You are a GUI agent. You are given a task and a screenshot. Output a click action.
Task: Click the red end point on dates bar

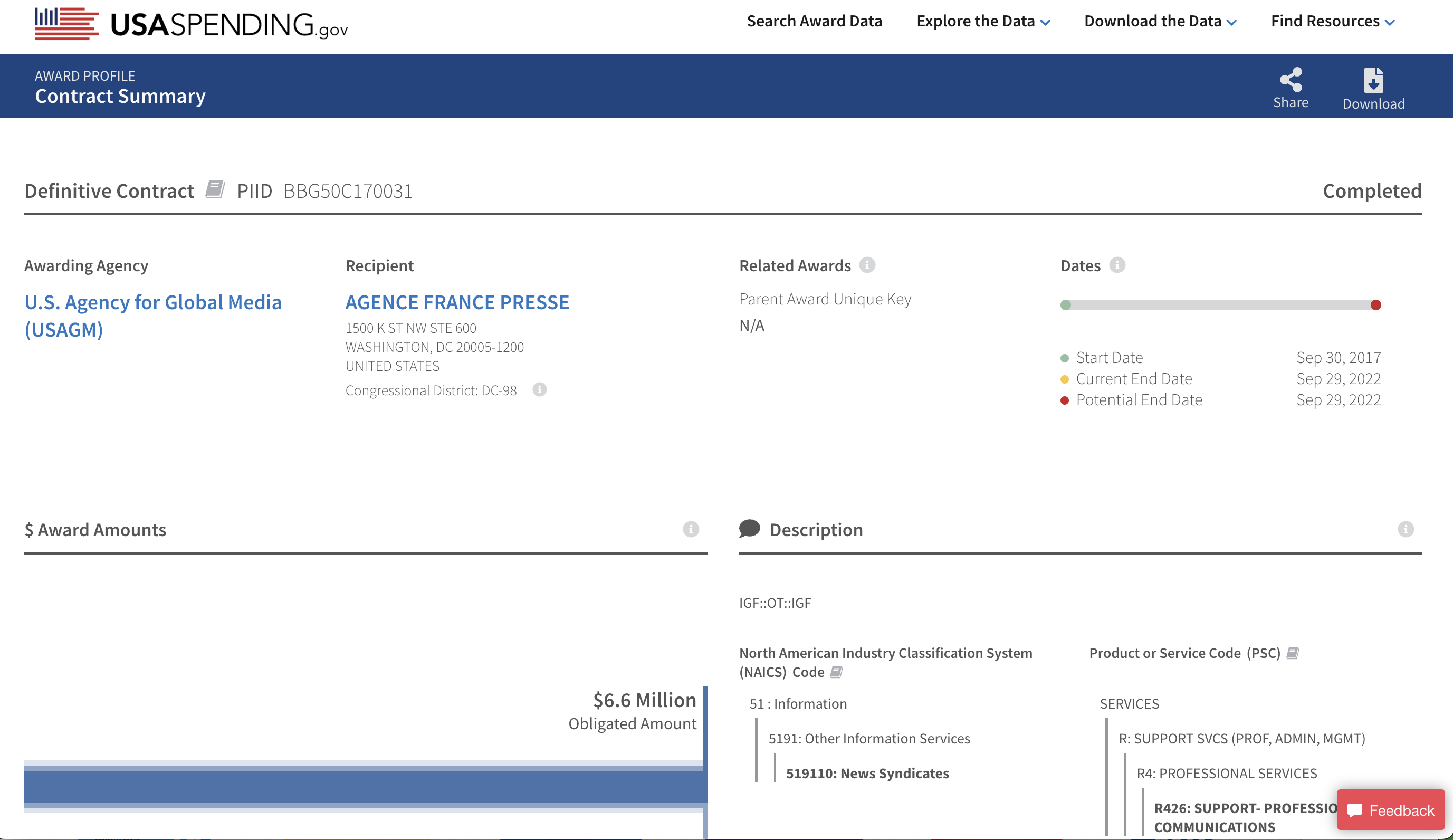[1375, 305]
